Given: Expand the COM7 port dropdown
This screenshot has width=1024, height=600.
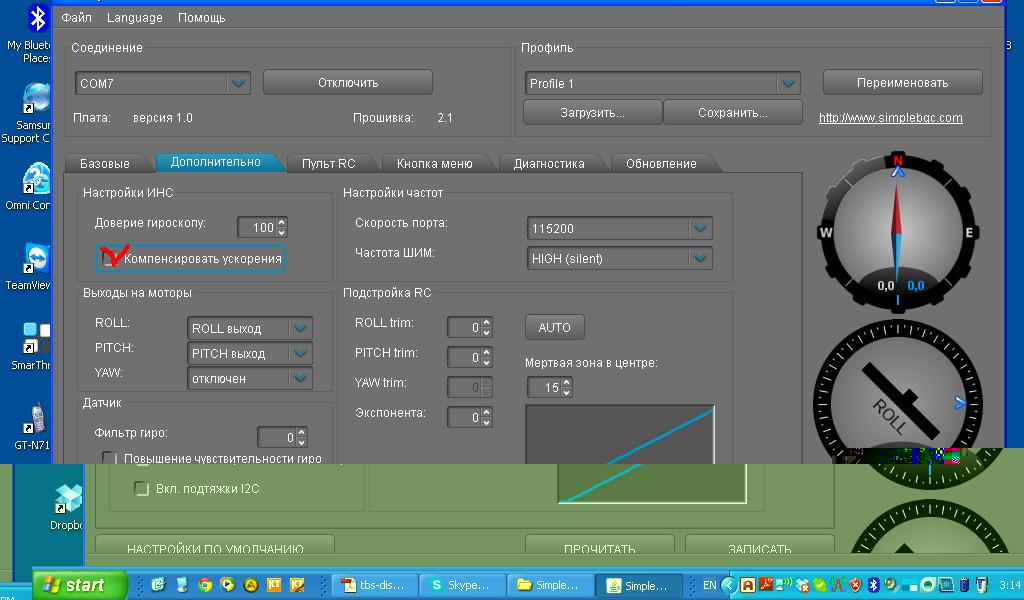Looking at the screenshot, I should 237,84.
